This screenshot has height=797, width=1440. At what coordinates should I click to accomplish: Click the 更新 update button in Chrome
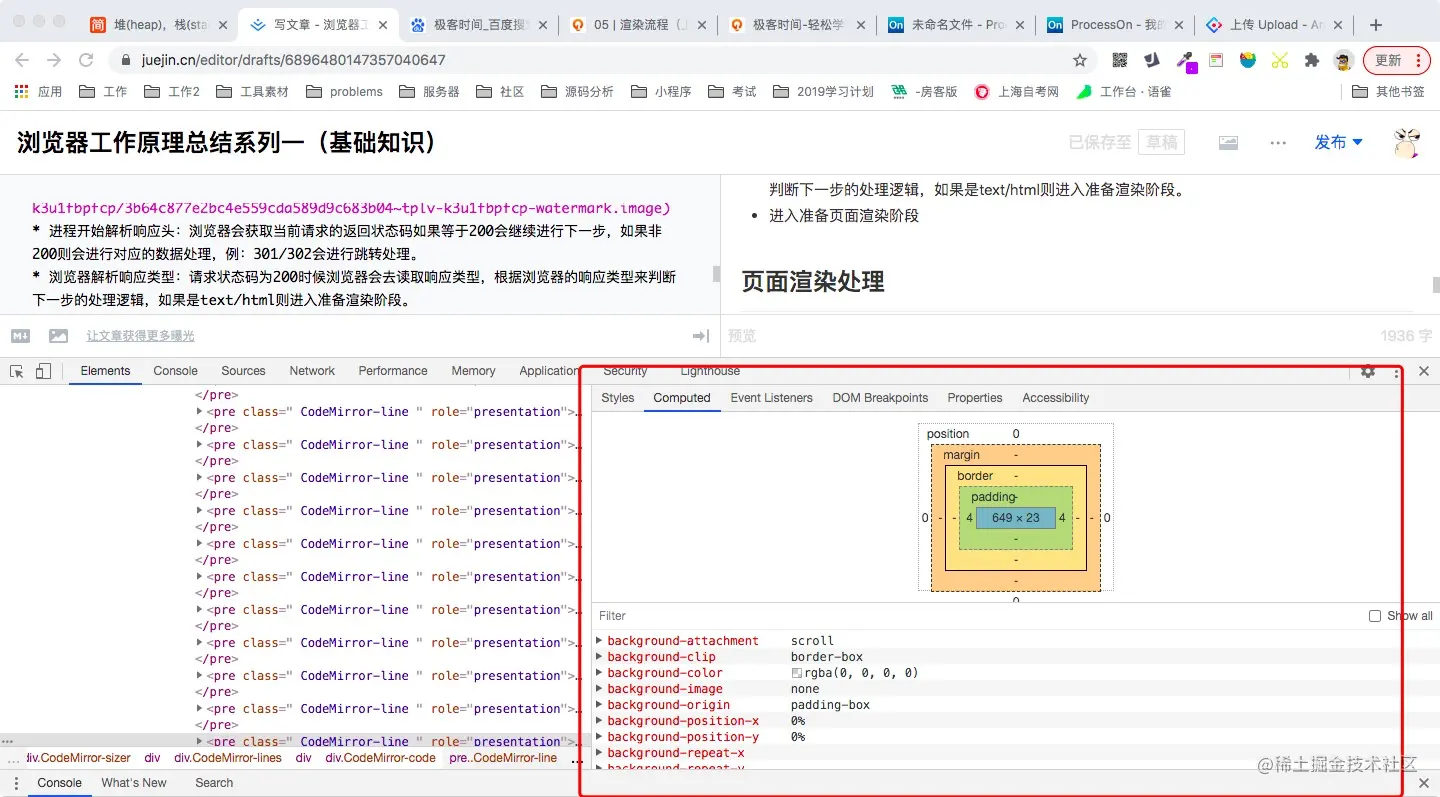click(x=1398, y=60)
